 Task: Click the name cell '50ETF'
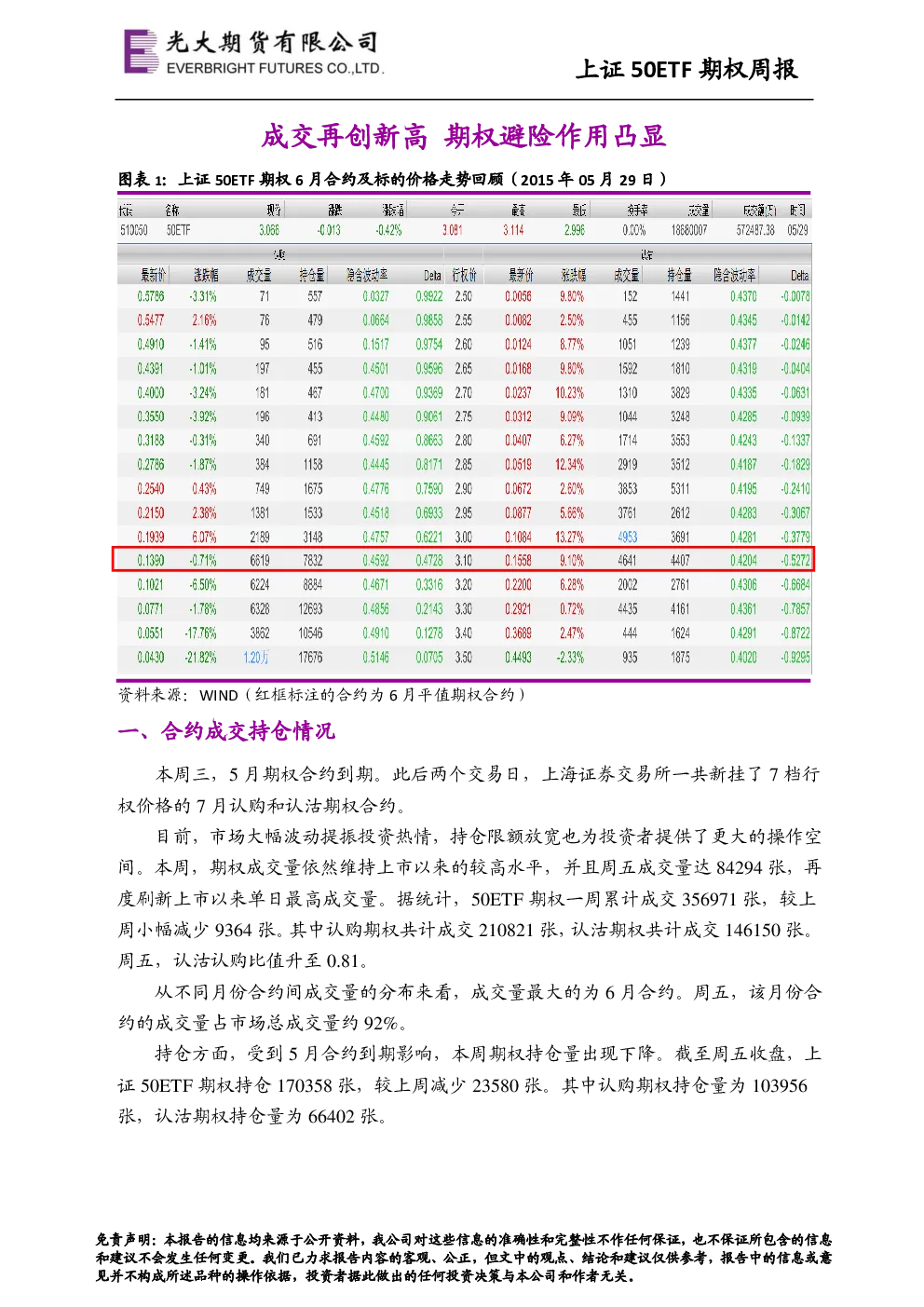[178, 230]
